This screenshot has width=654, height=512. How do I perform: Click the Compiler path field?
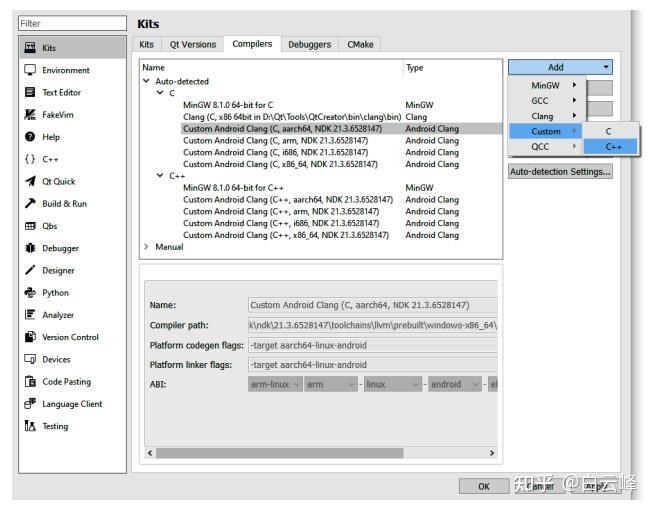(x=372, y=325)
